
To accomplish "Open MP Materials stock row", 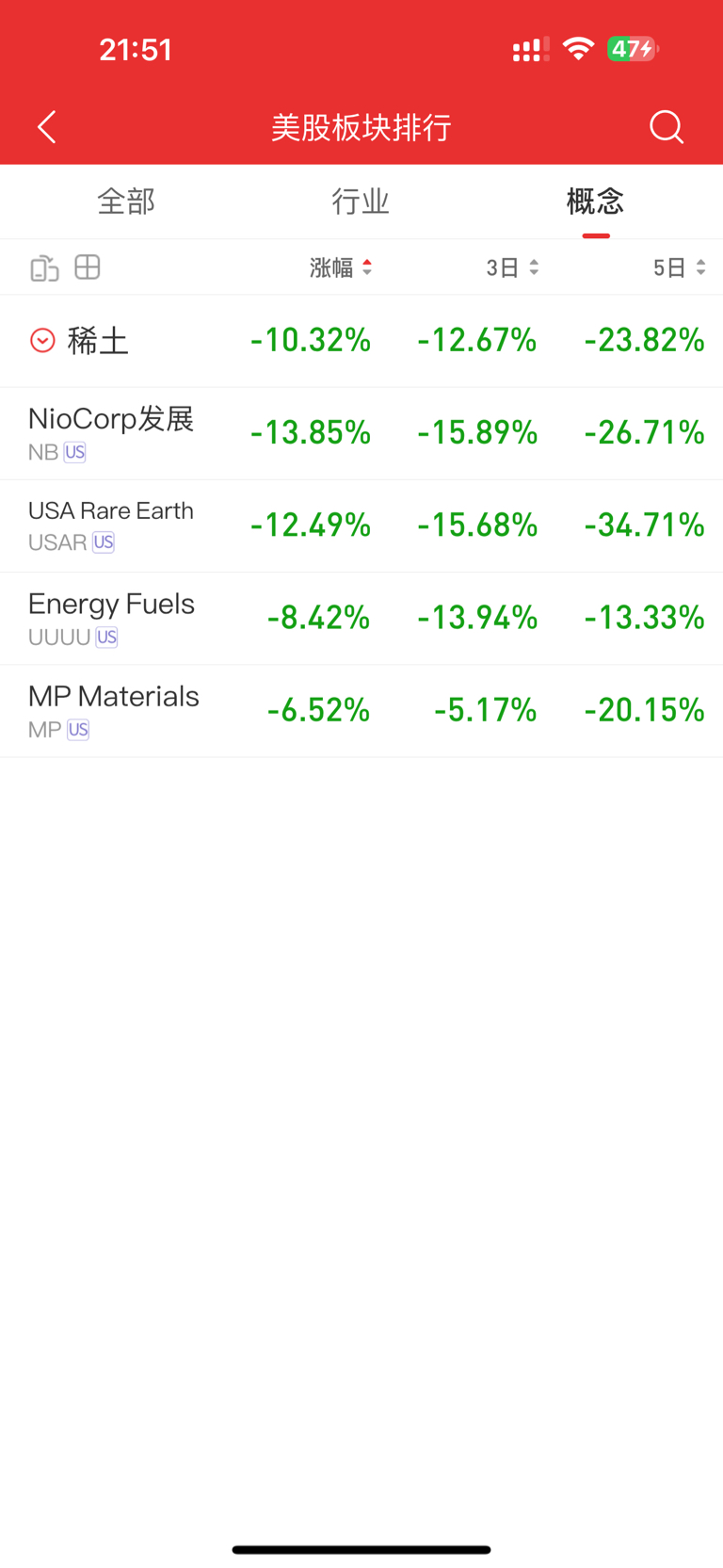I will pyautogui.click(x=113, y=697).
